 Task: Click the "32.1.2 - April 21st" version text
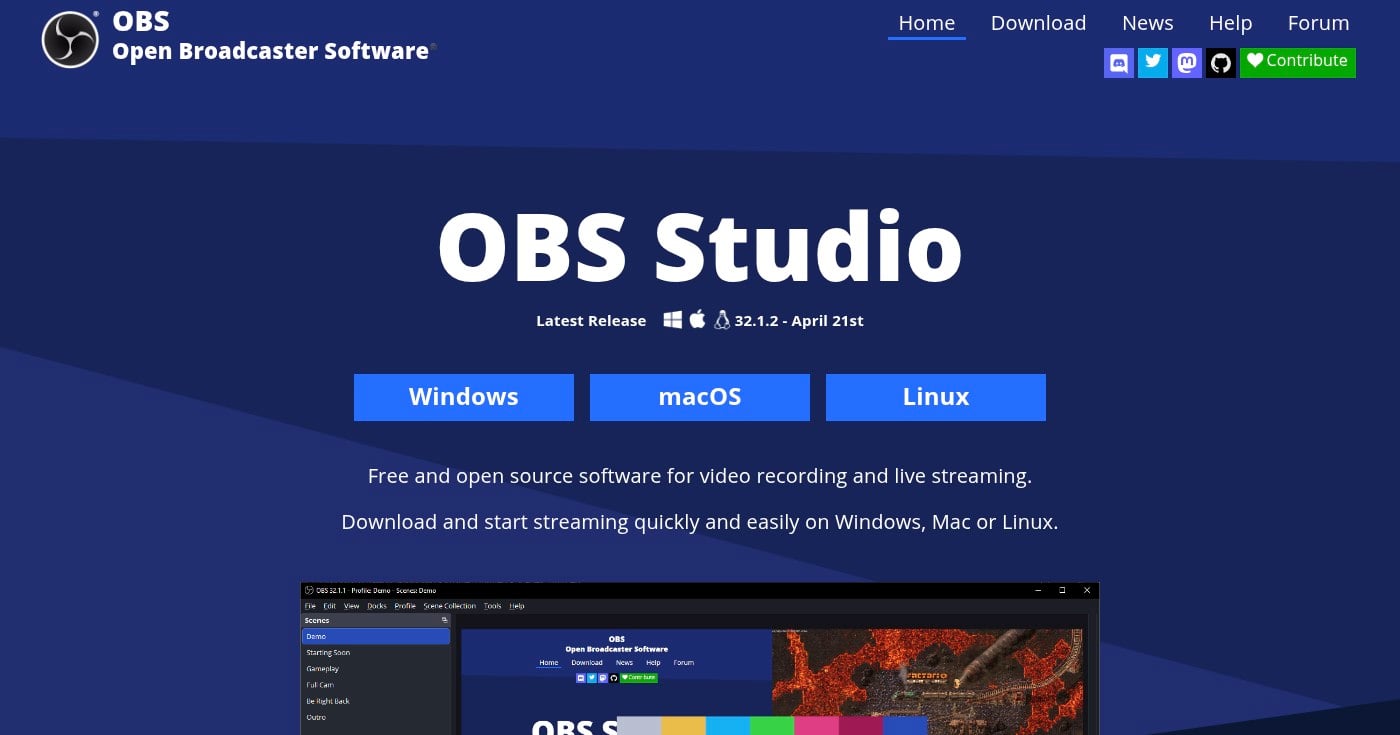pos(799,321)
